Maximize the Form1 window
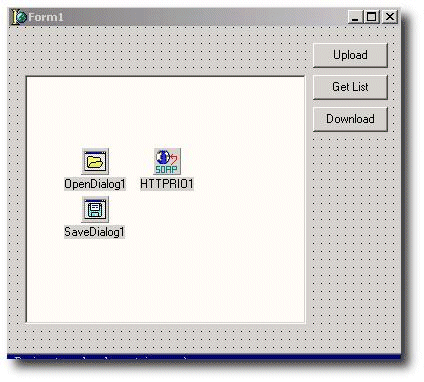The width and height of the screenshot is (424, 382). point(372,17)
